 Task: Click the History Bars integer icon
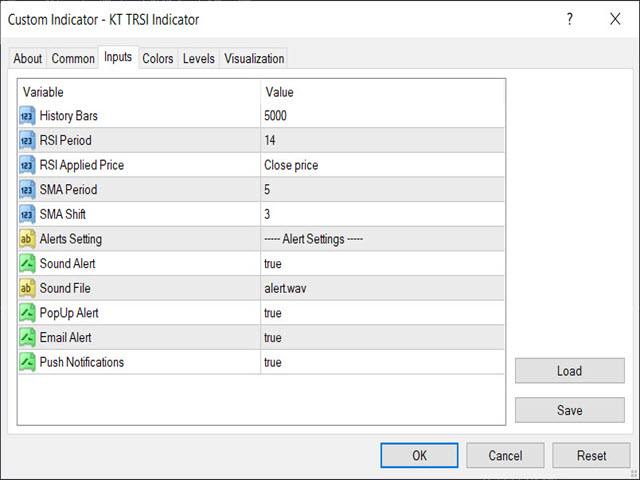point(27,116)
